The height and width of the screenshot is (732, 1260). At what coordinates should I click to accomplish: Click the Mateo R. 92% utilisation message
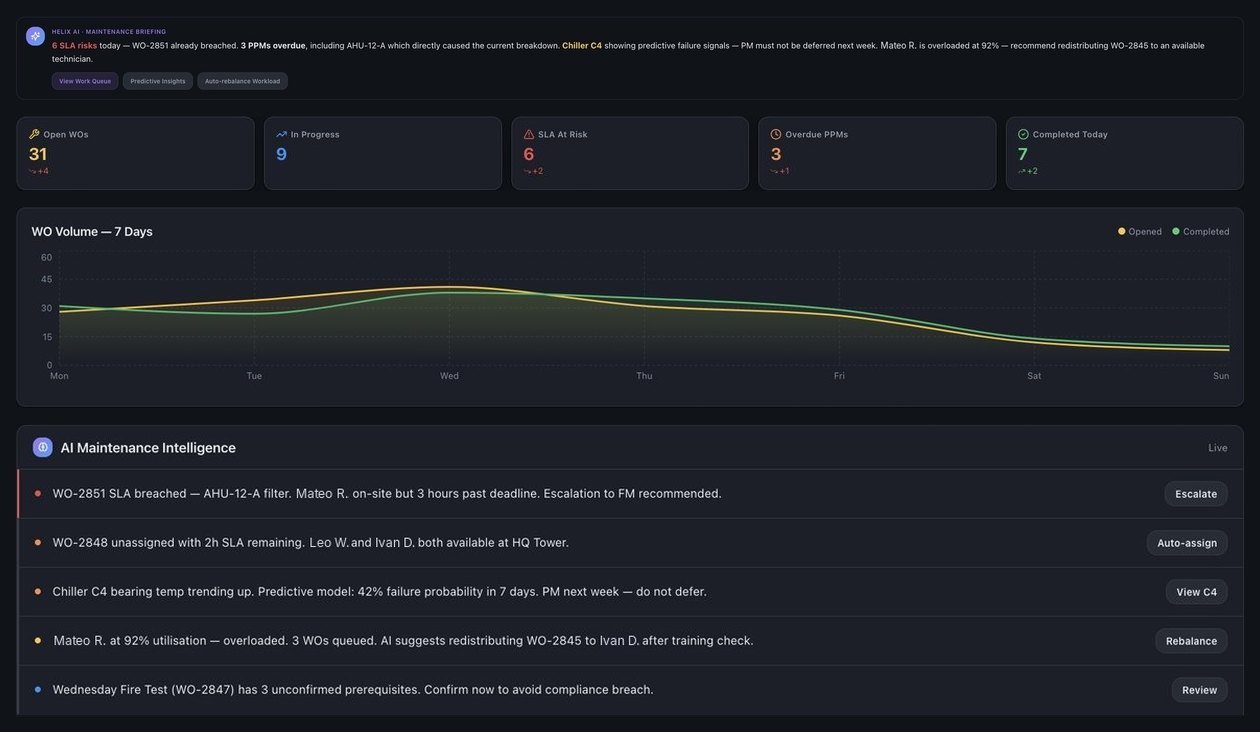404,641
